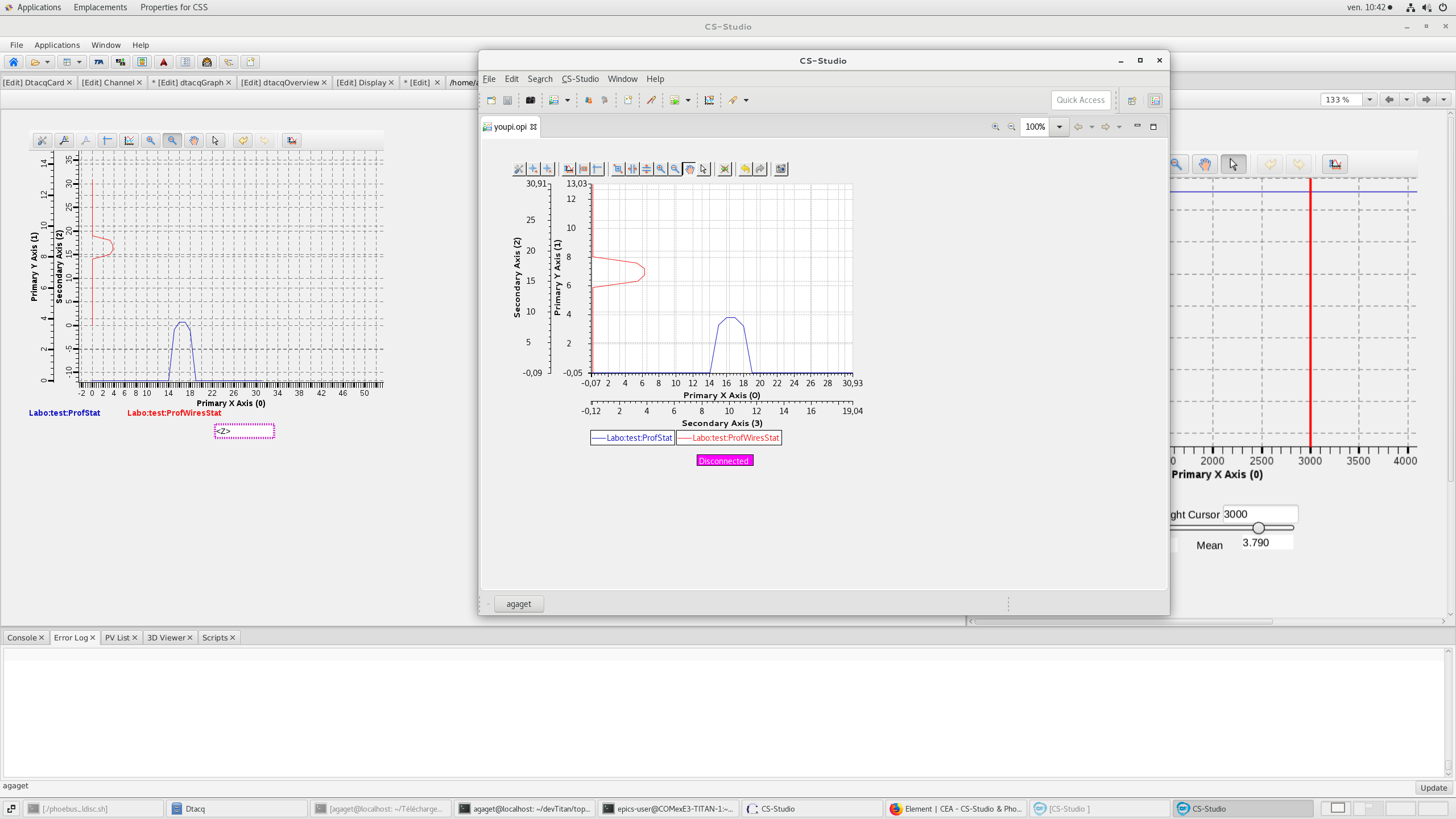Click the snapshot camera icon in the youpi.opi plot toolbar
The height and width of the screenshot is (819, 1456).
pos(781,169)
